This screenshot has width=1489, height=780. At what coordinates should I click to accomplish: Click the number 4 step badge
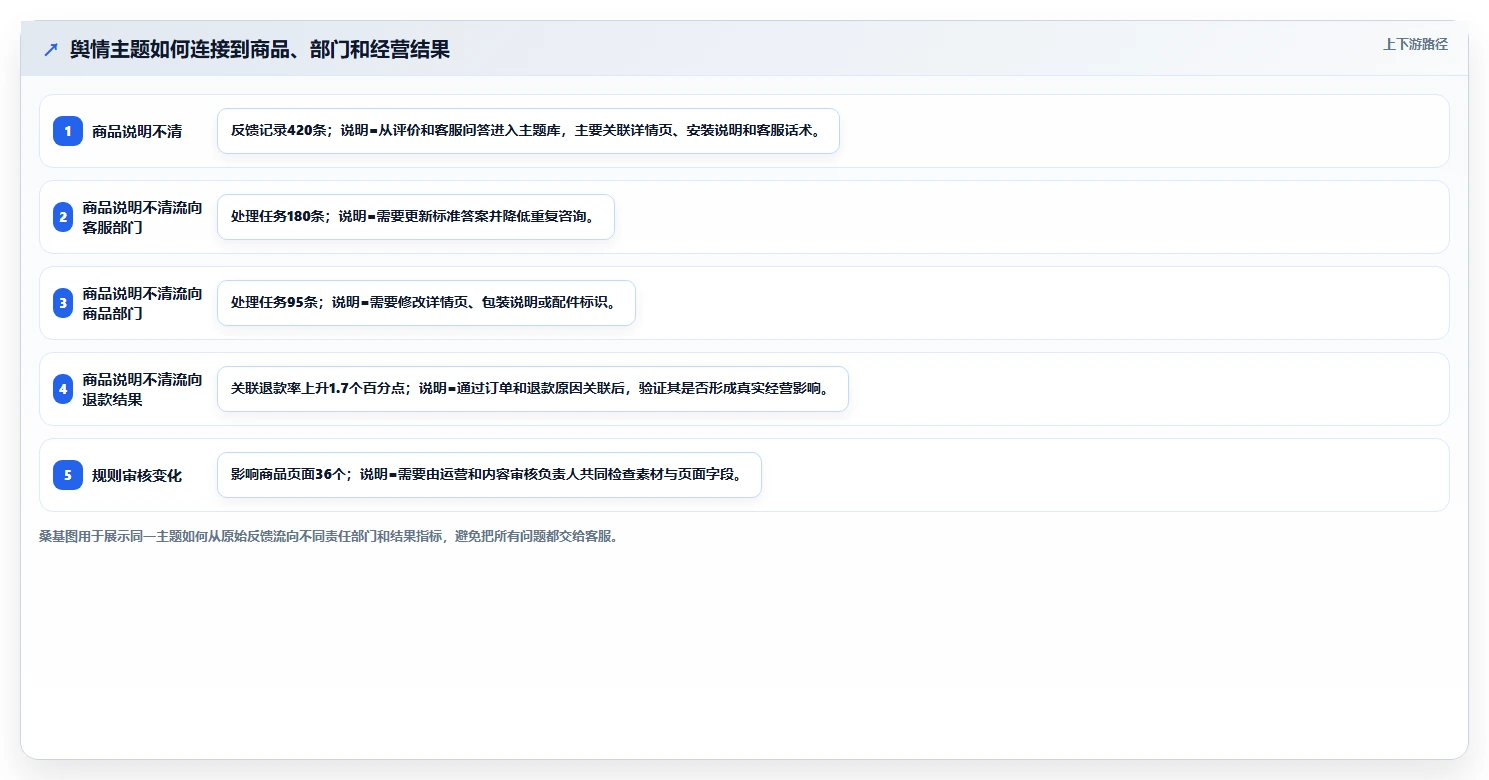(x=63, y=389)
